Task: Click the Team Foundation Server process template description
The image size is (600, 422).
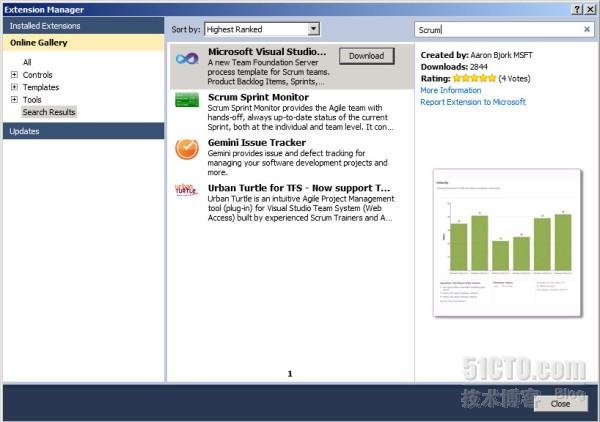Action: point(269,72)
